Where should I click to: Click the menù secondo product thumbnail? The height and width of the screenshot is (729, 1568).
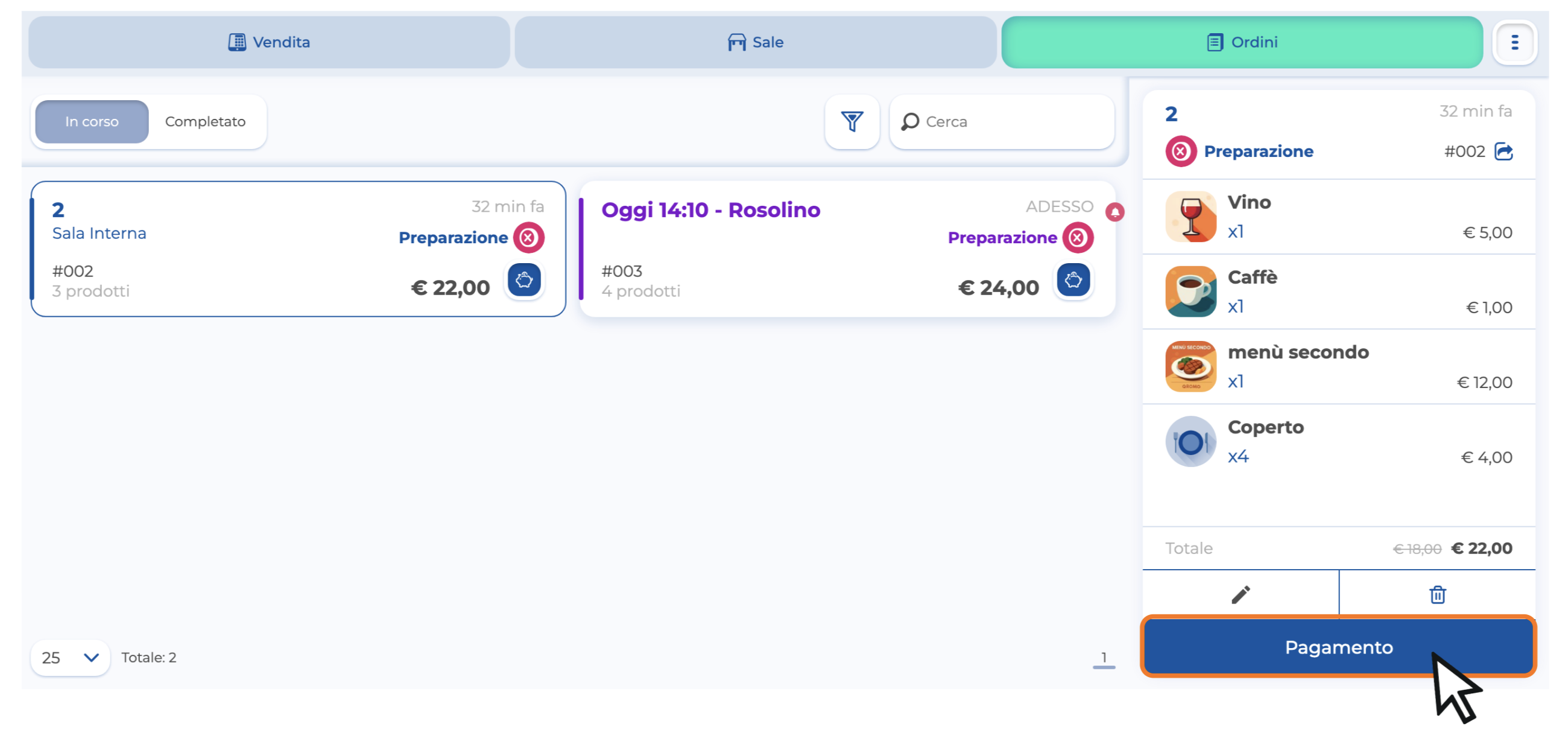click(1190, 367)
